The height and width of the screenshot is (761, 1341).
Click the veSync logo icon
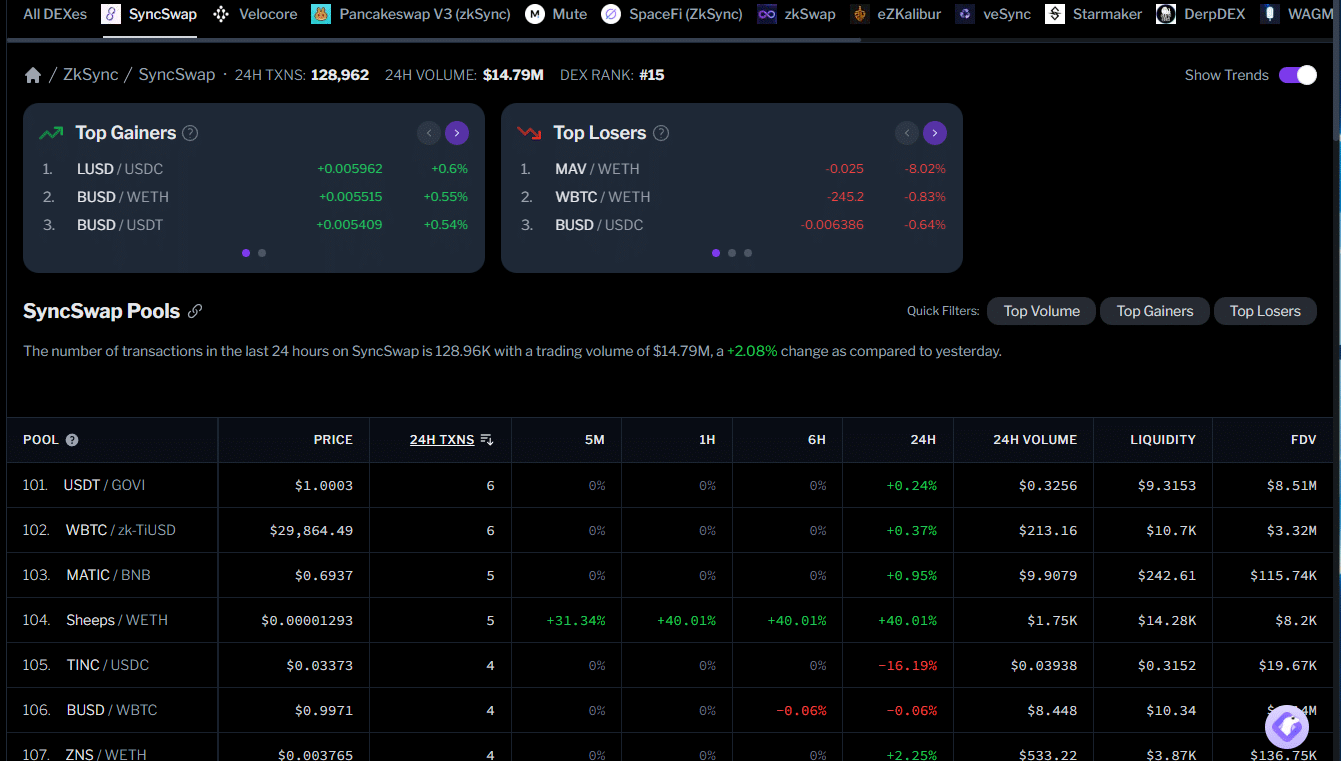pyautogui.click(x=965, y=14)
